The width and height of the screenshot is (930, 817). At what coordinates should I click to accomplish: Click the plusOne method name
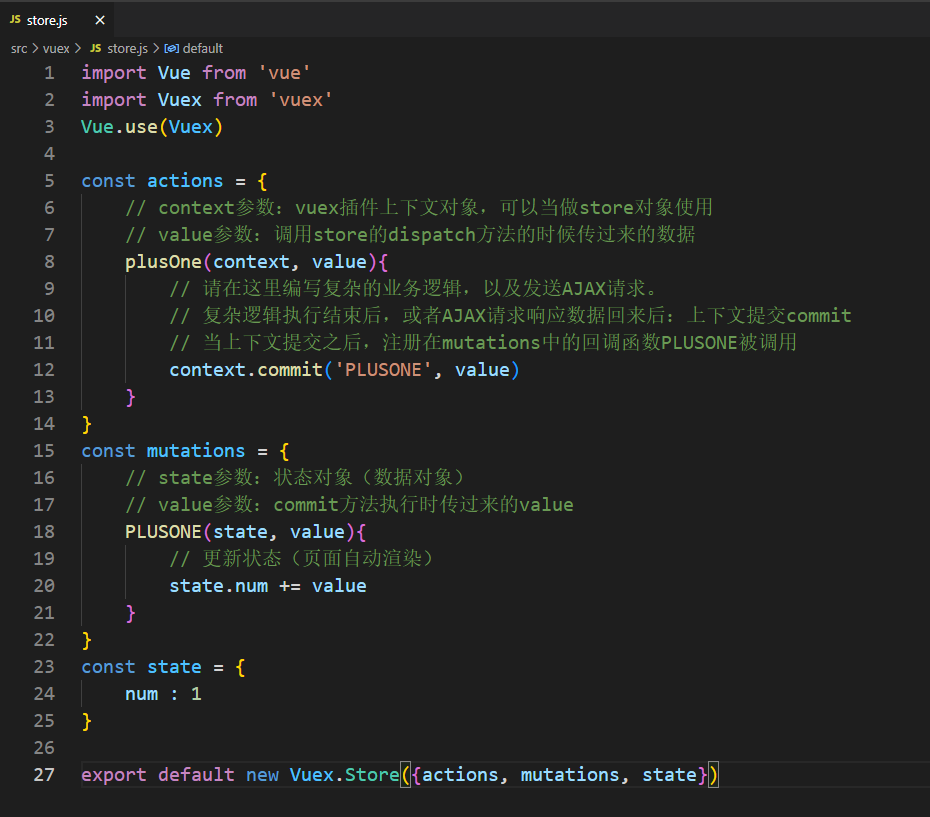coord(163,262)
